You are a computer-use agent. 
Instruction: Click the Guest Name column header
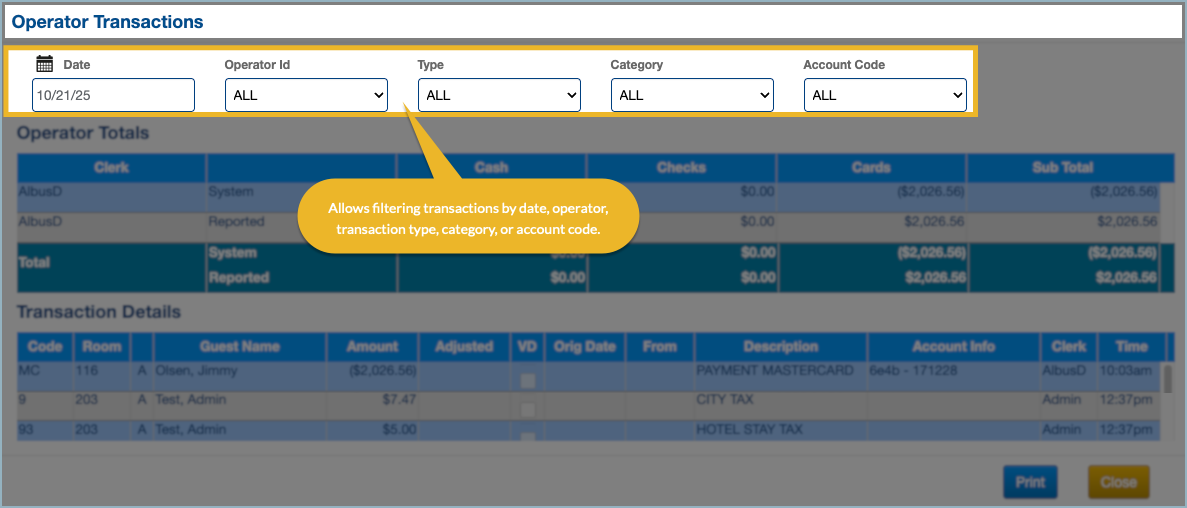(240, 347)
